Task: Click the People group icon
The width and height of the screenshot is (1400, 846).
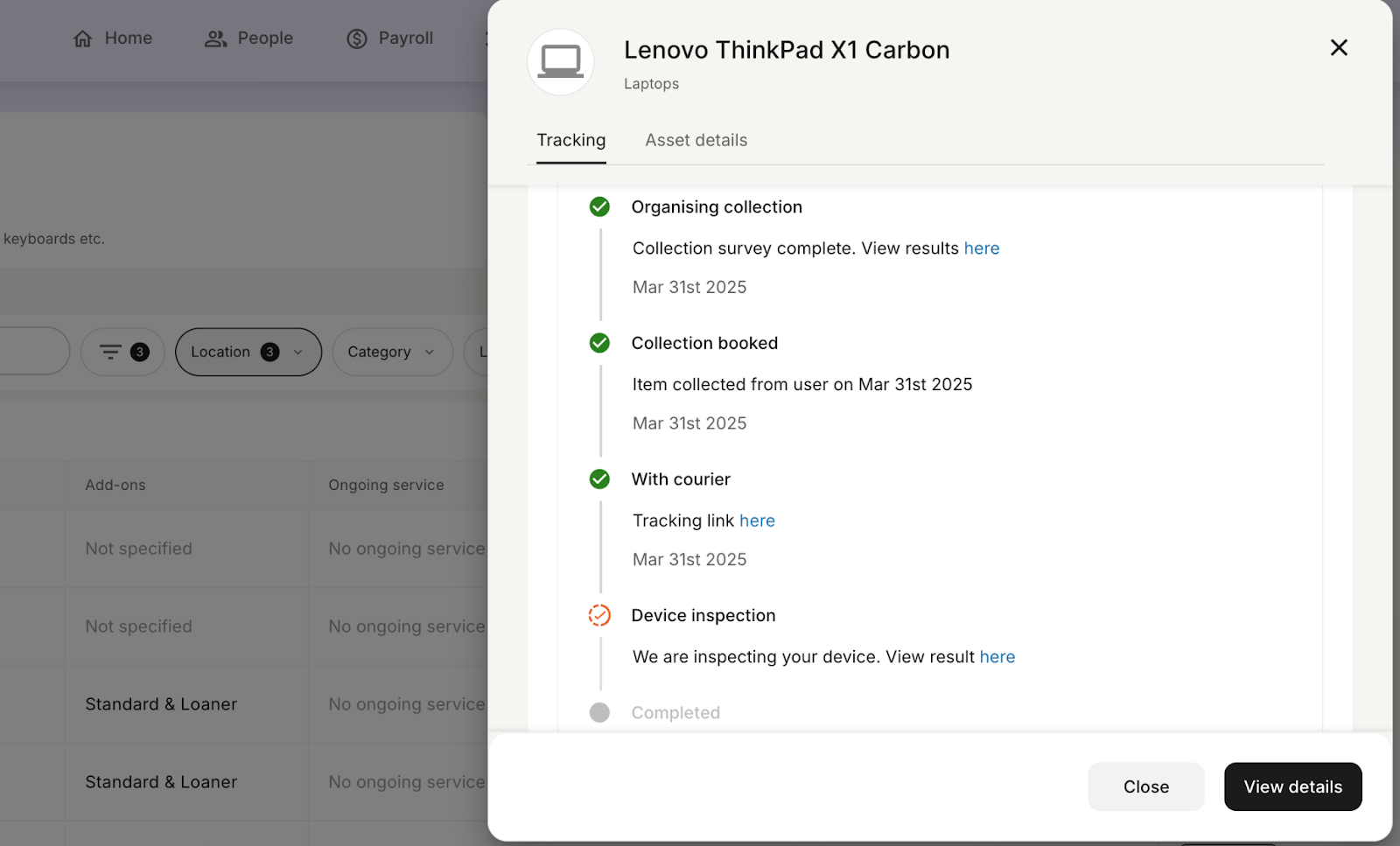Action: point(215,38)
